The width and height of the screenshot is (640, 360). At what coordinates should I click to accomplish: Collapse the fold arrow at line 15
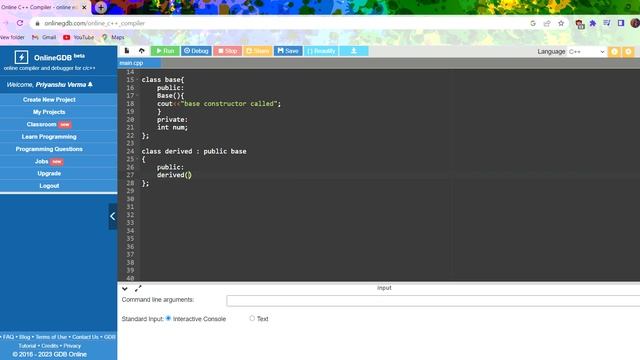(x=138, y=80)
